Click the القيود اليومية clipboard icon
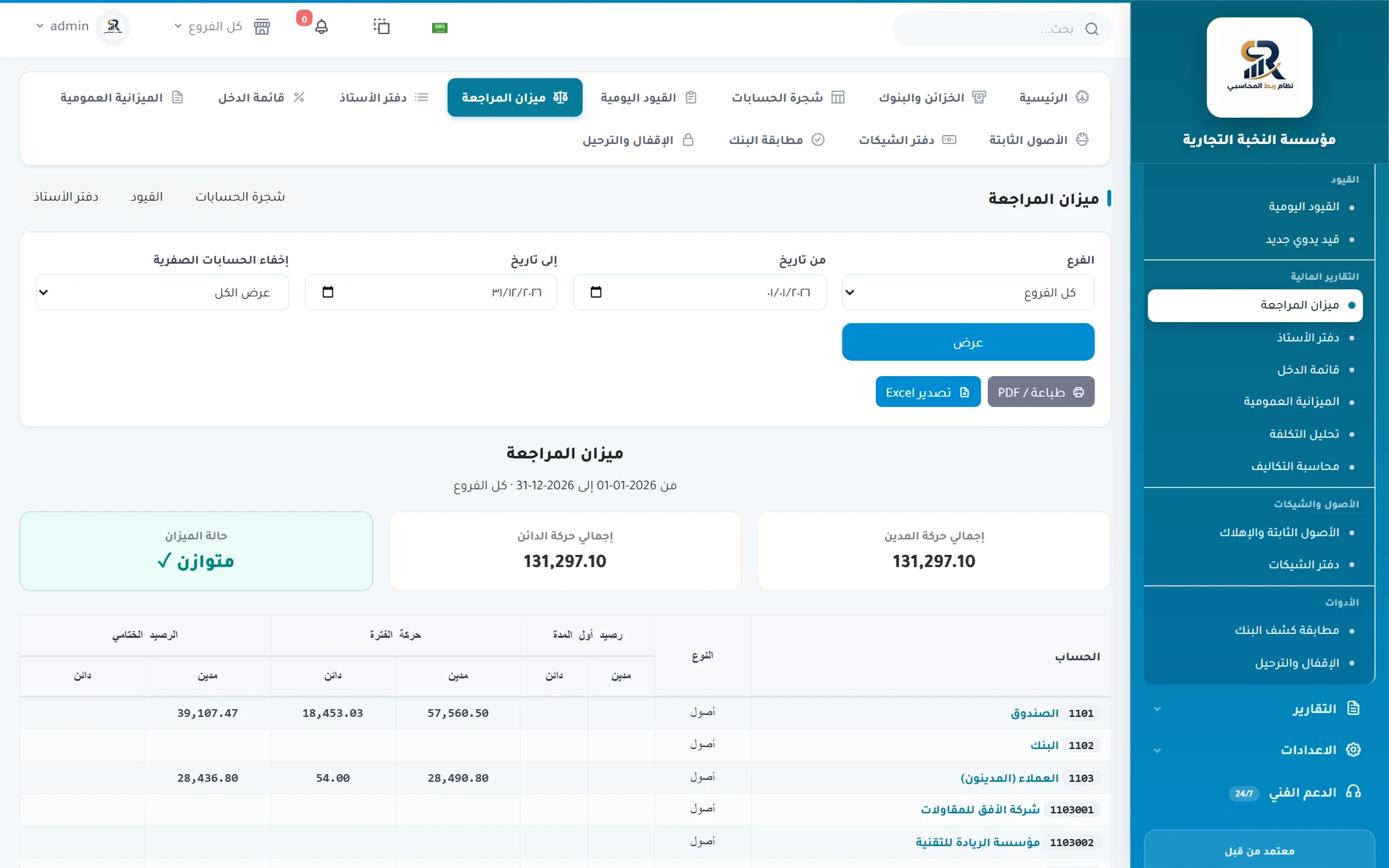The image size is (1389, 868). tap(691, 97)
